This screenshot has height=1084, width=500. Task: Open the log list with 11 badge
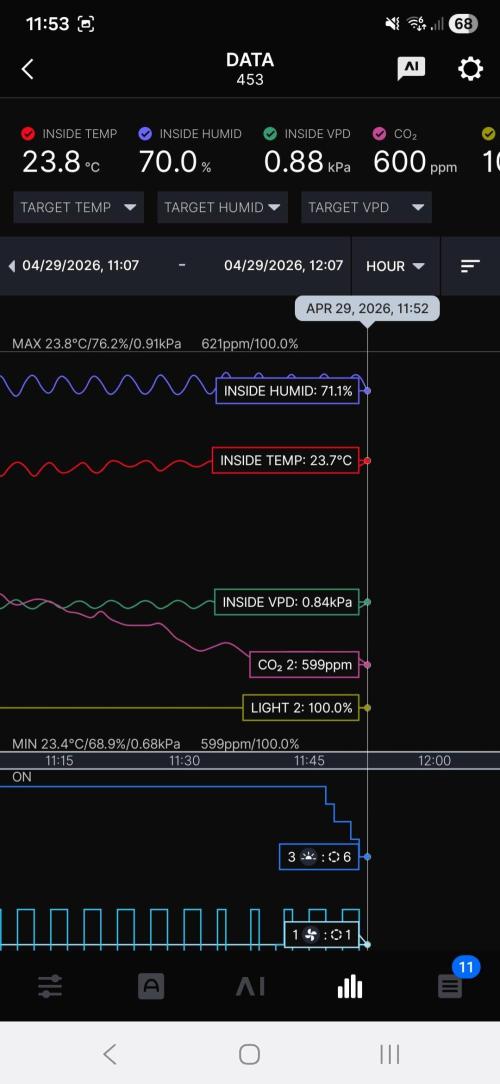[450, 985]
